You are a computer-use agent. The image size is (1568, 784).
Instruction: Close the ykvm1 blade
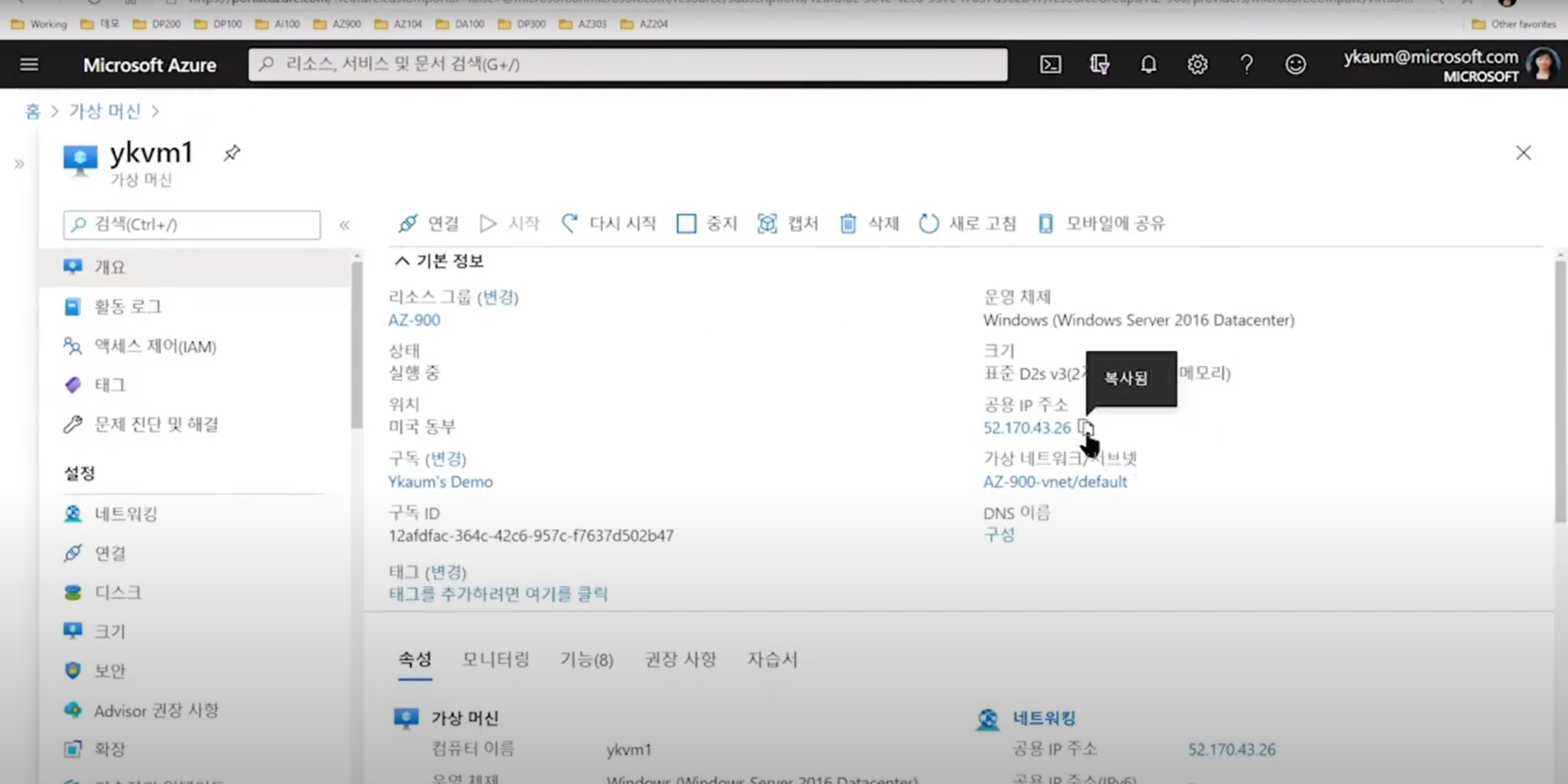(1523, 153)
